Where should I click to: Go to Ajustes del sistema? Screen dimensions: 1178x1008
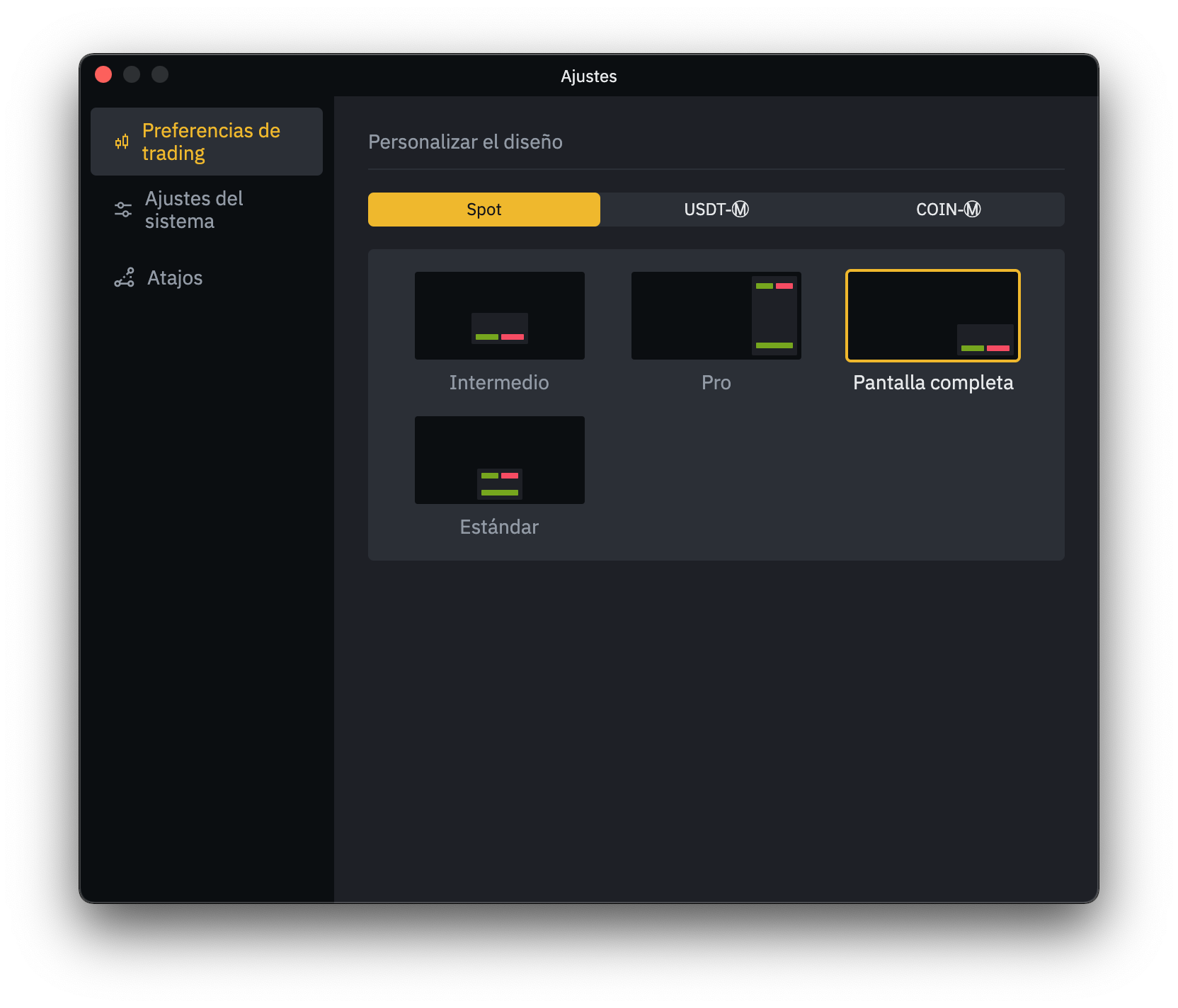(207, 210)
